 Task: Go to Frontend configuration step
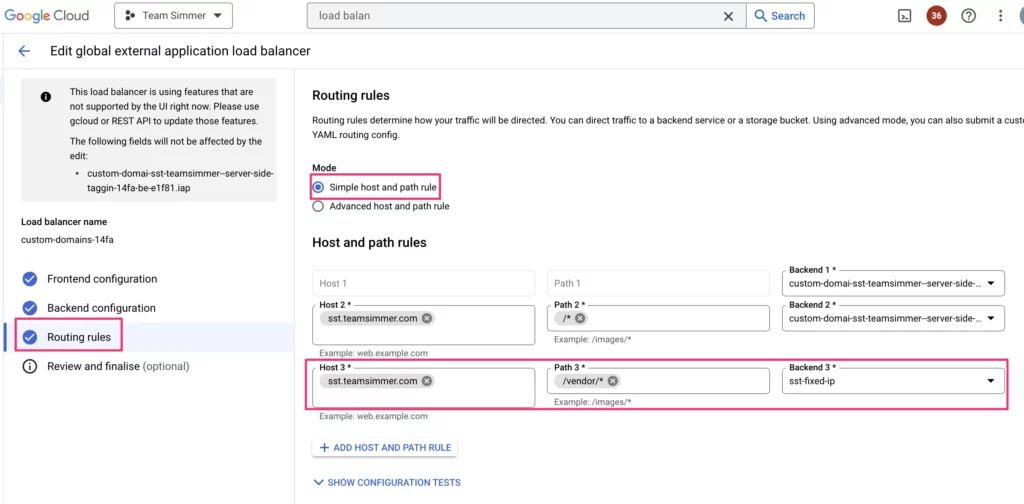click(101, 279)
